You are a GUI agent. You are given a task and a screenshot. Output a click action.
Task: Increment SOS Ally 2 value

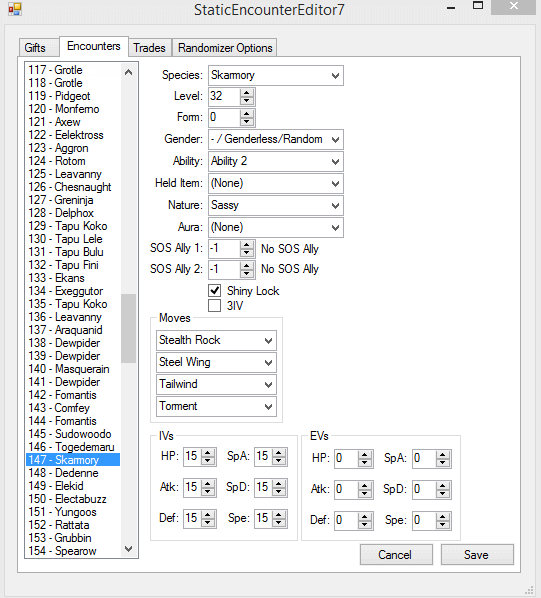[247, 266]
